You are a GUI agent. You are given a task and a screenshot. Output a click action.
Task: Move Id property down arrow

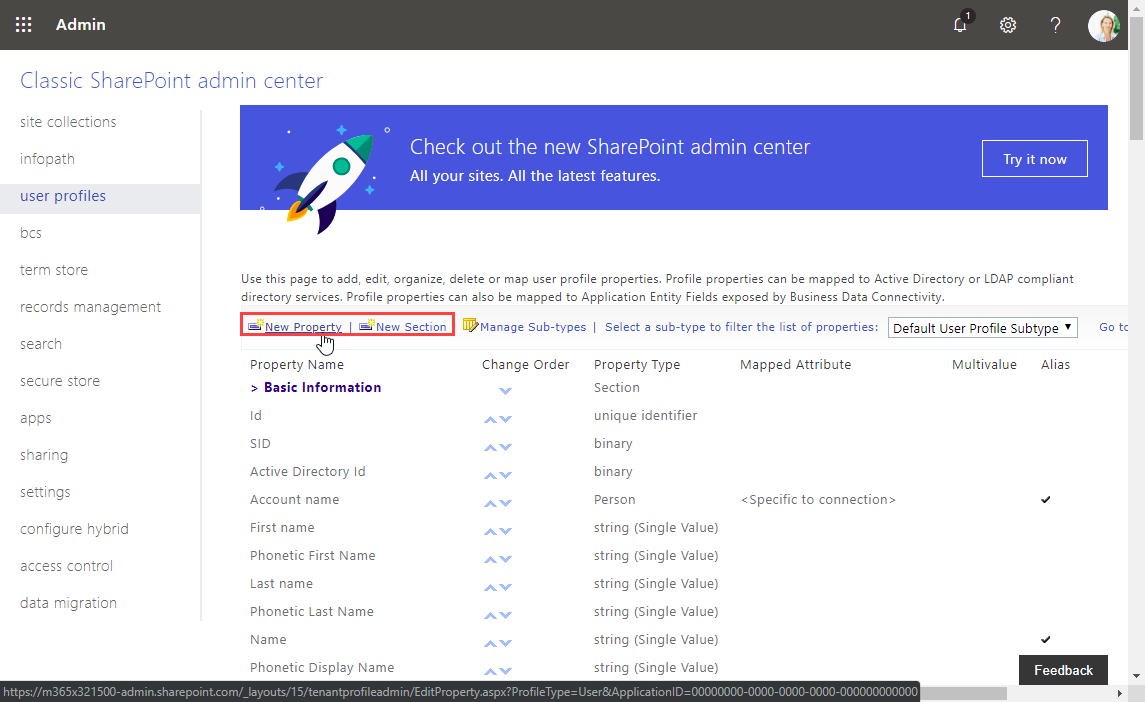point(505,419)
